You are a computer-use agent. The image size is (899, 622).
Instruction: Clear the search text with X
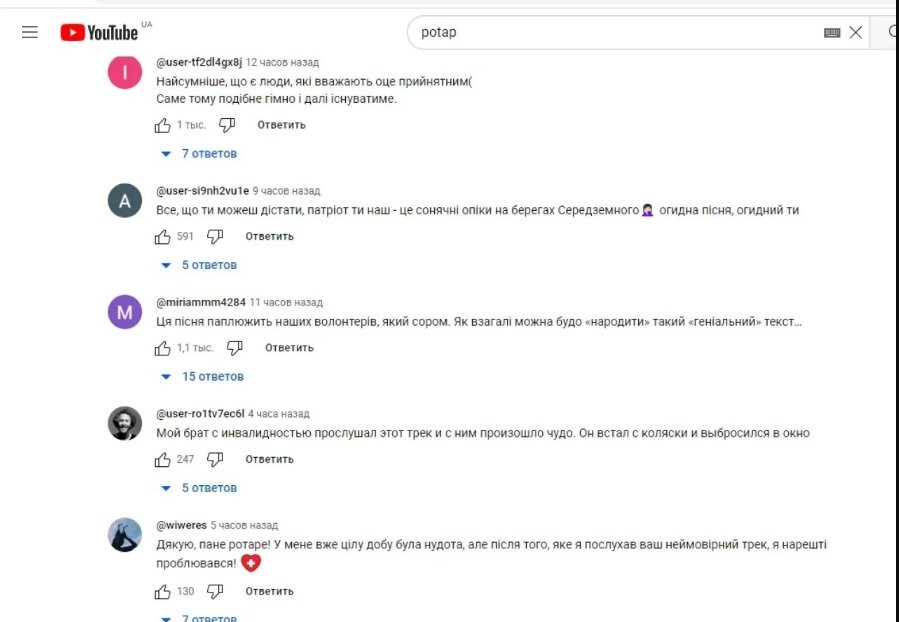855,33
